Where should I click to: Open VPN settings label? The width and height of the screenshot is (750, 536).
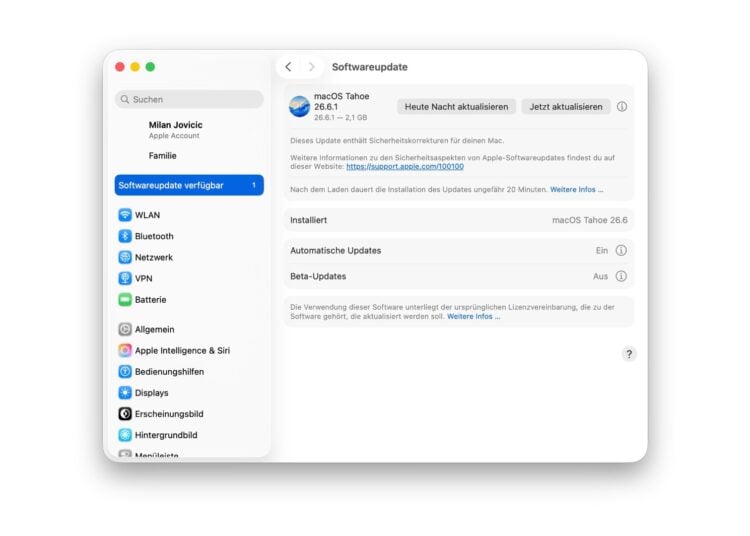[x=143, y=278]
